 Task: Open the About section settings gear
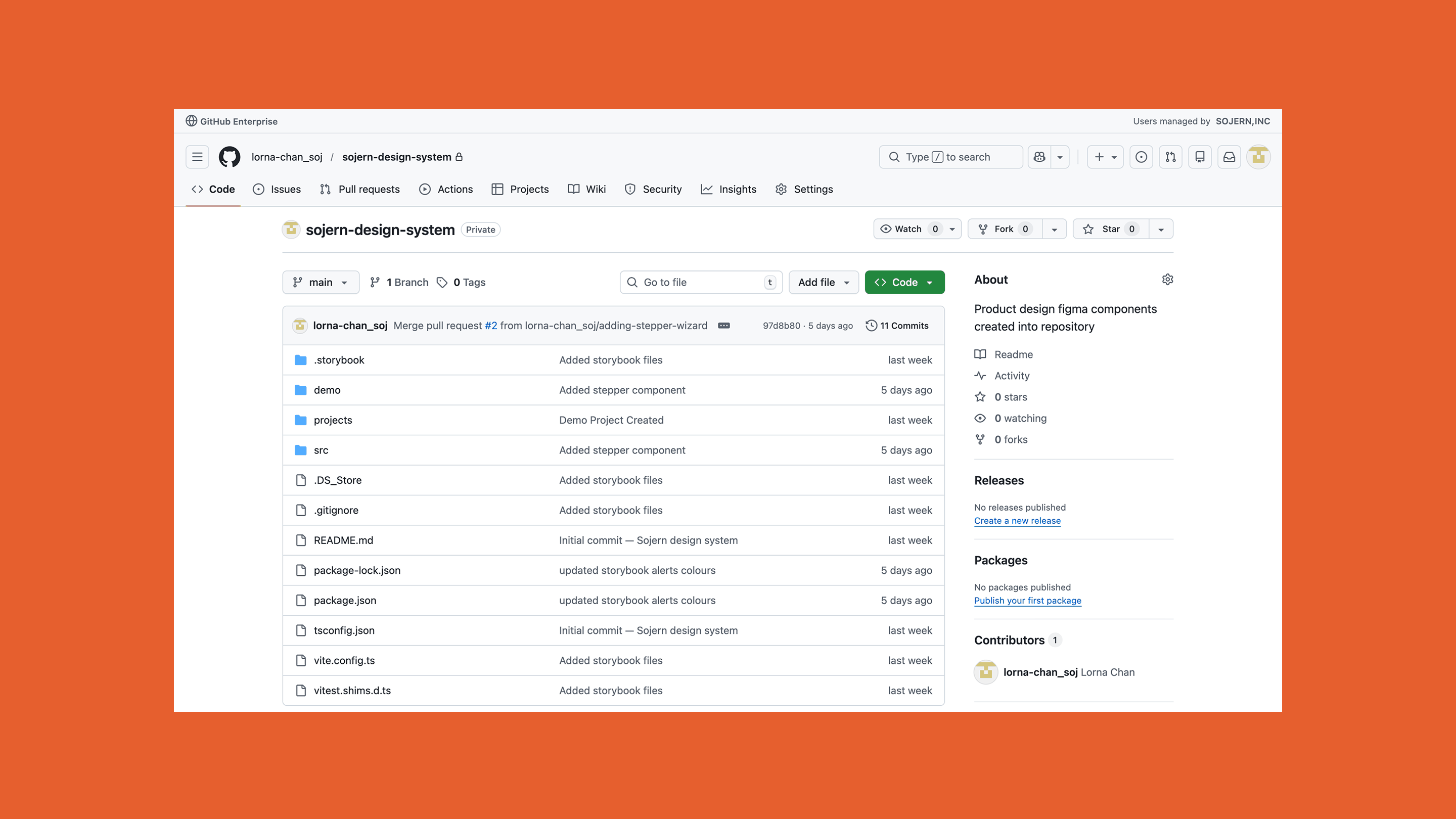click(1167, 279)
